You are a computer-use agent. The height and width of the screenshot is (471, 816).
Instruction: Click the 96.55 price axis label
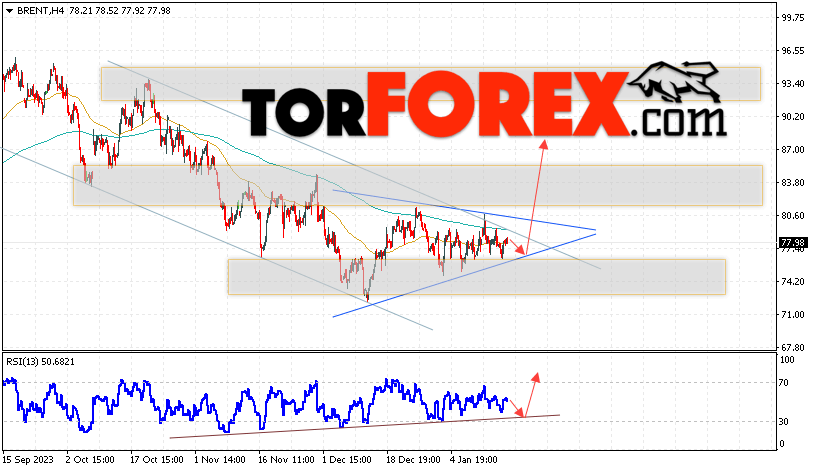pos(793,50)
